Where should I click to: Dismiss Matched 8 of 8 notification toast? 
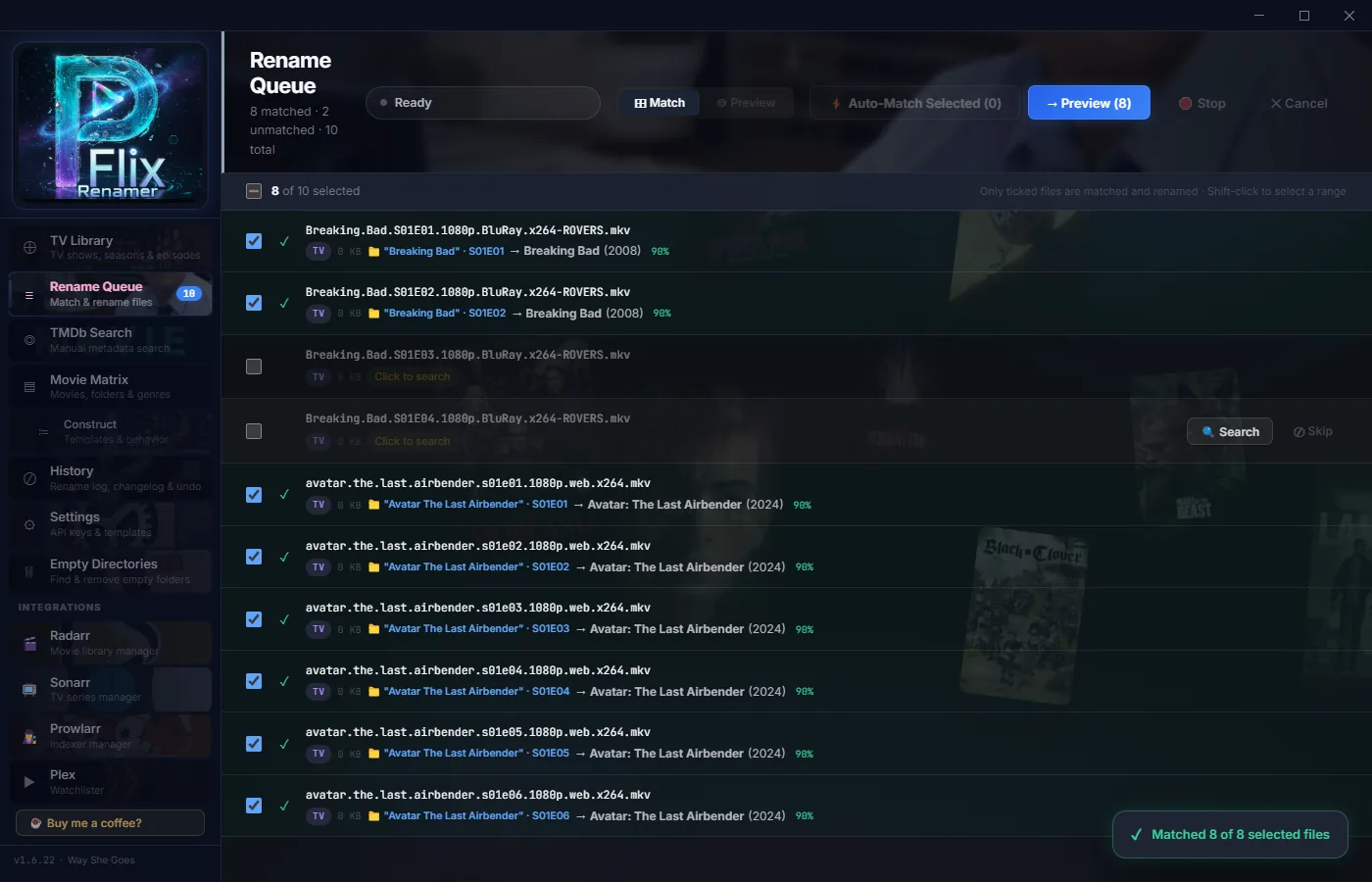(1230, 835)
